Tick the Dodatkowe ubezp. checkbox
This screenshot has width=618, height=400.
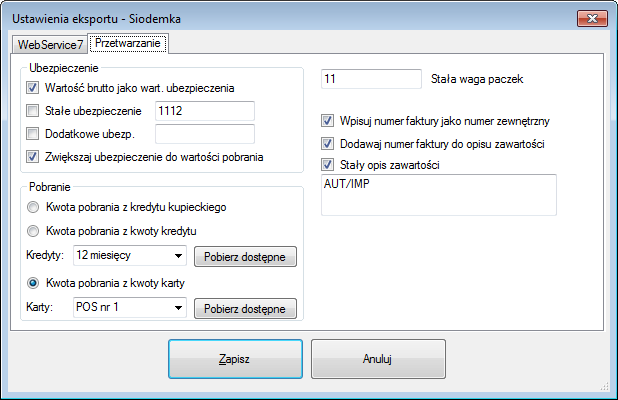point(32,134)
